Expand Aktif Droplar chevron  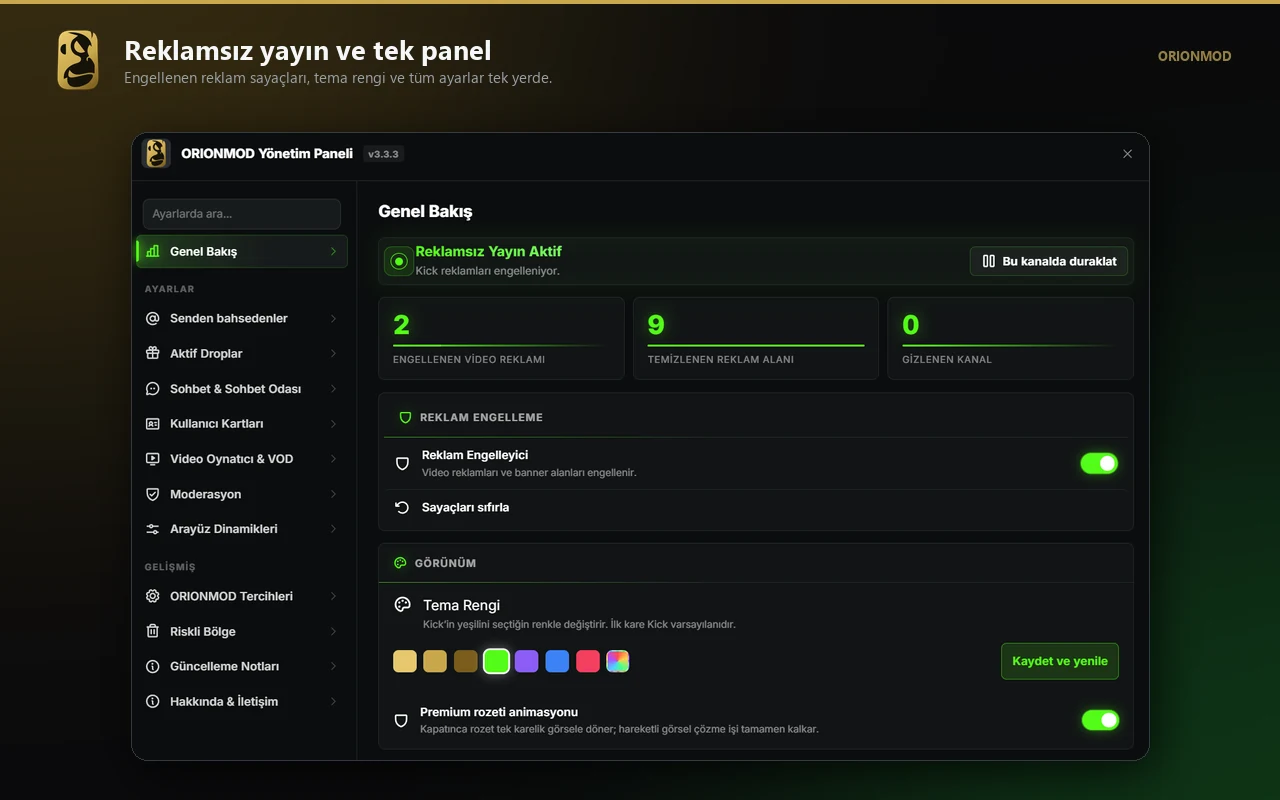[x=333, y=353]
